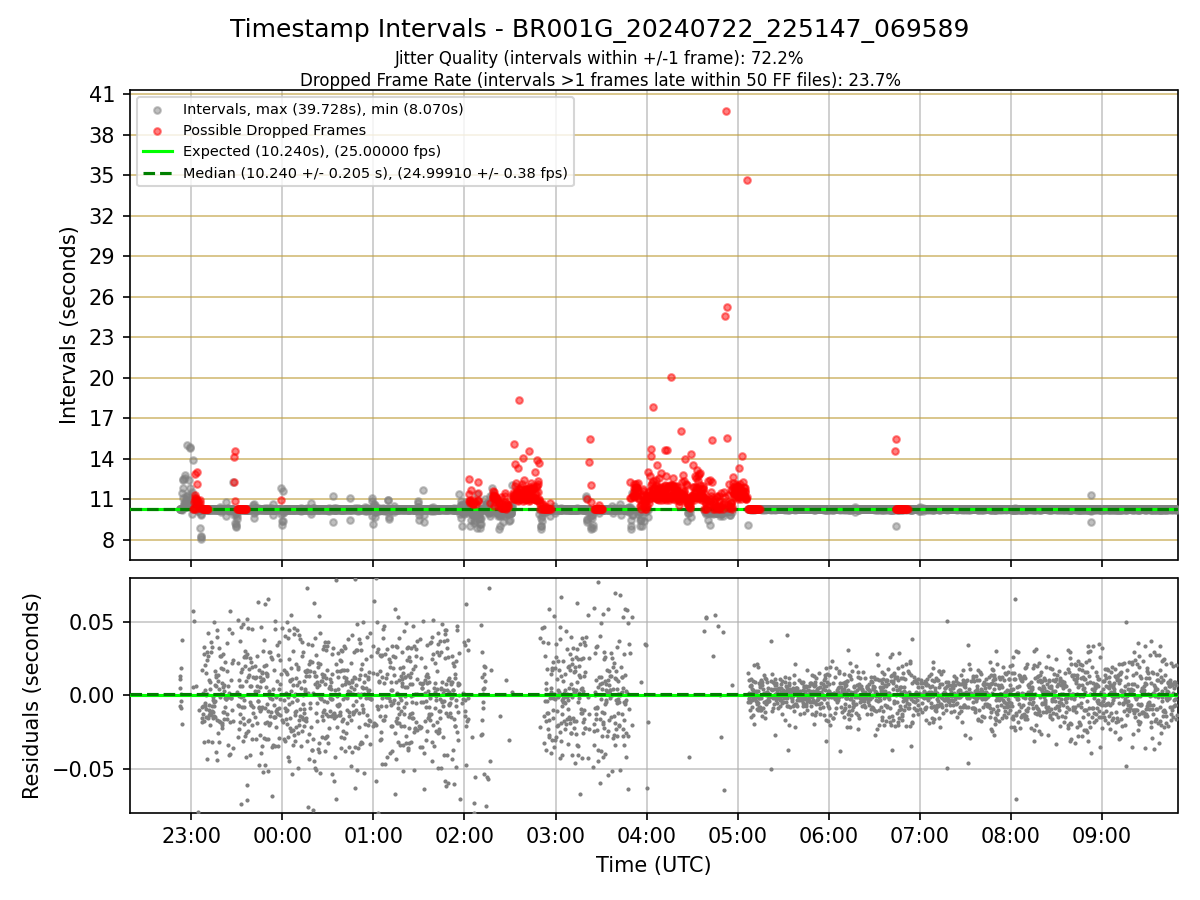Click the y-axis tick label '26'

(102, 297)
